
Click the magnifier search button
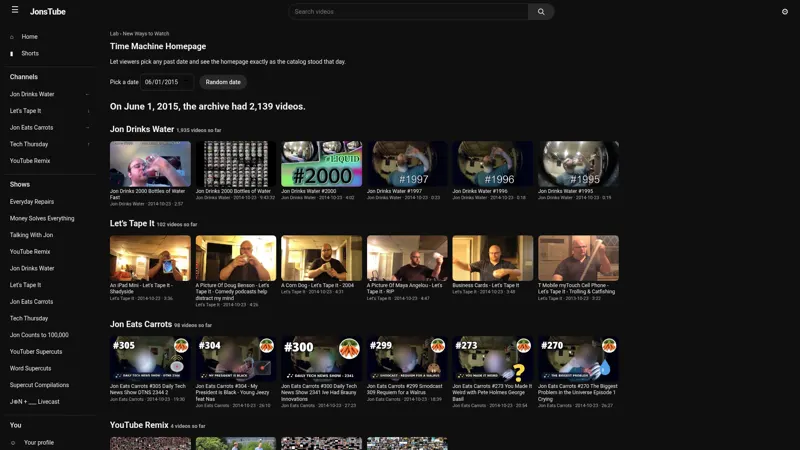coord(541,12)
